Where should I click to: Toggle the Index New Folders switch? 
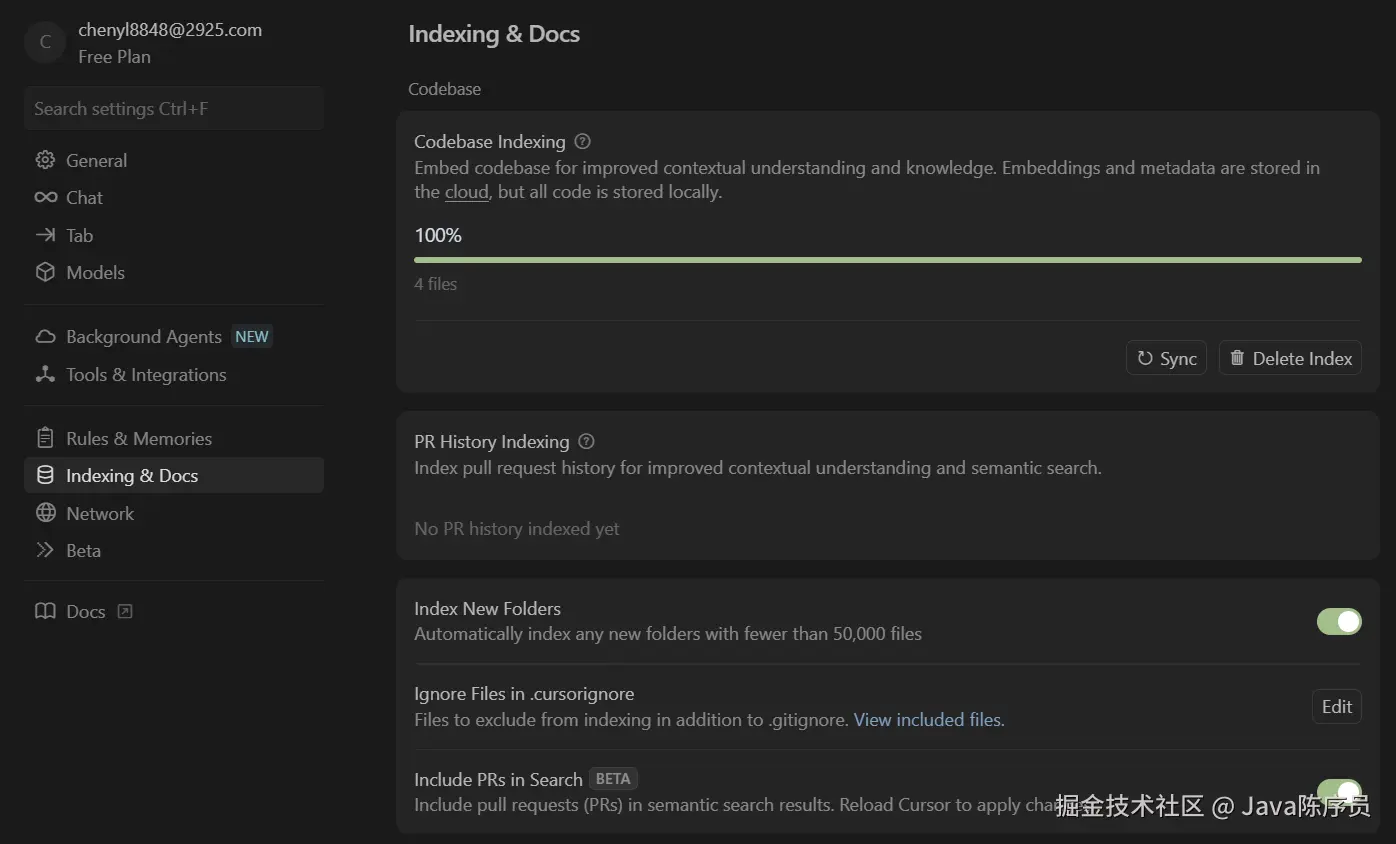pos(1338,621)
